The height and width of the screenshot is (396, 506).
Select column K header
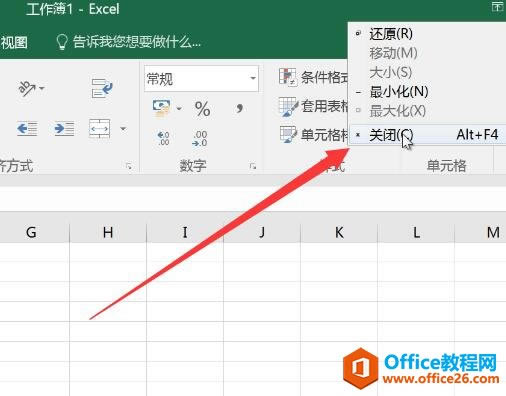coord(339,232)
